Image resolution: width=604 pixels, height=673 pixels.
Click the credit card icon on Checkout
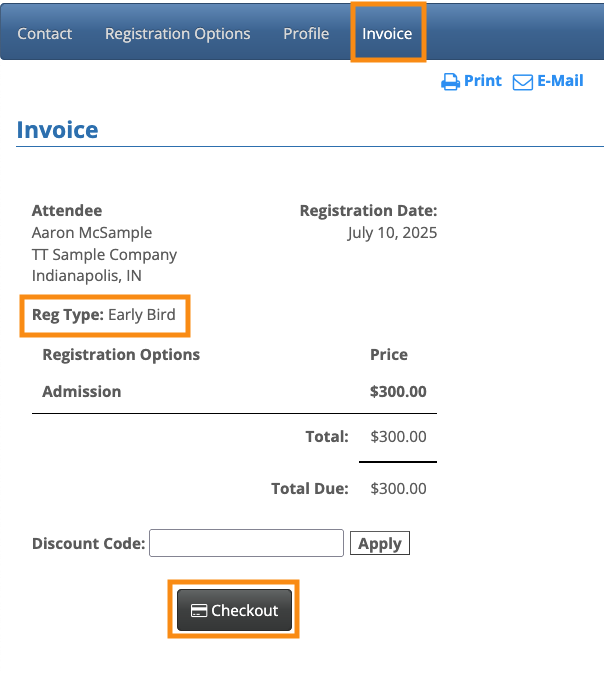pyautogui.click(x=199, y=610)
